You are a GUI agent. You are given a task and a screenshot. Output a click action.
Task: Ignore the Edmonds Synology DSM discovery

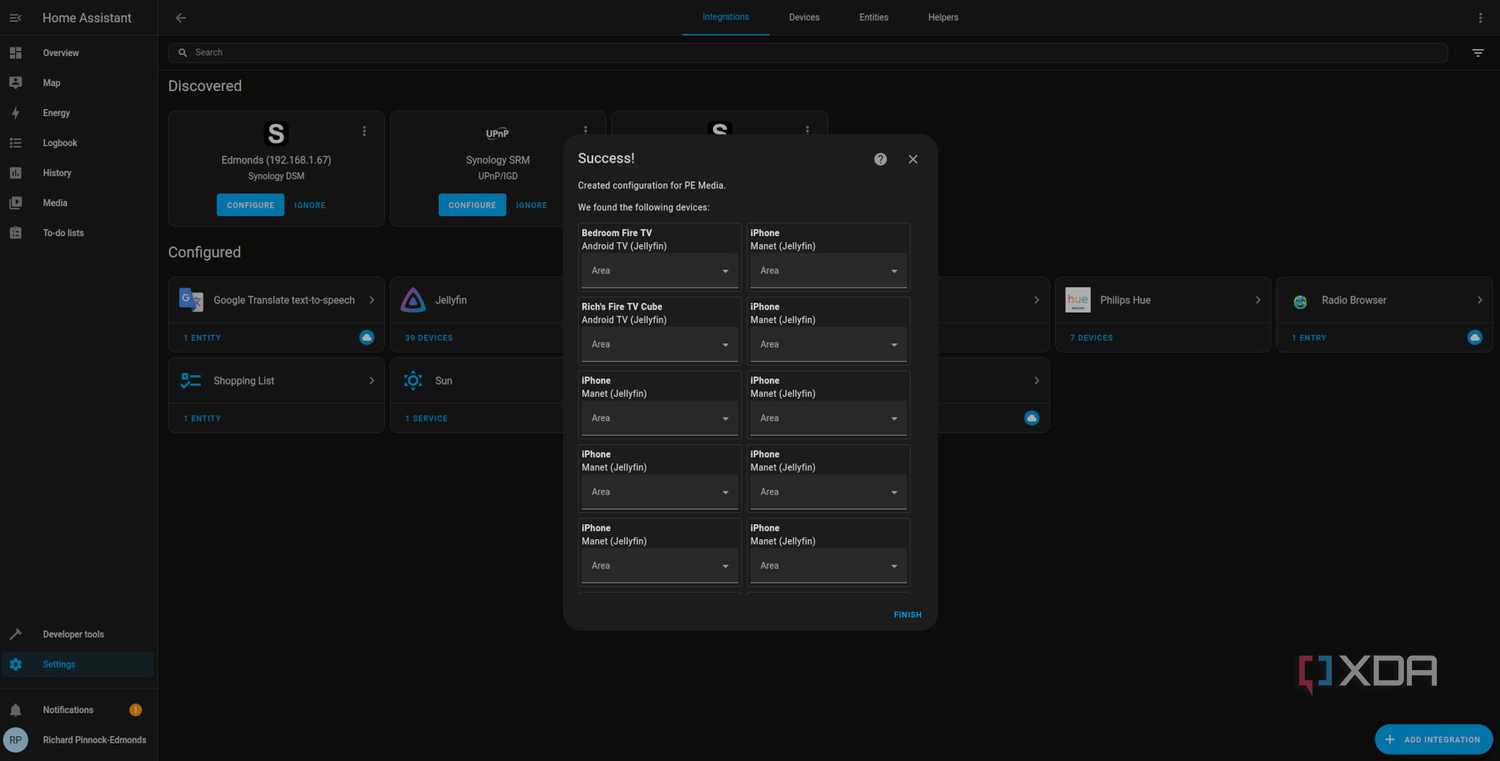coord(310,205)
